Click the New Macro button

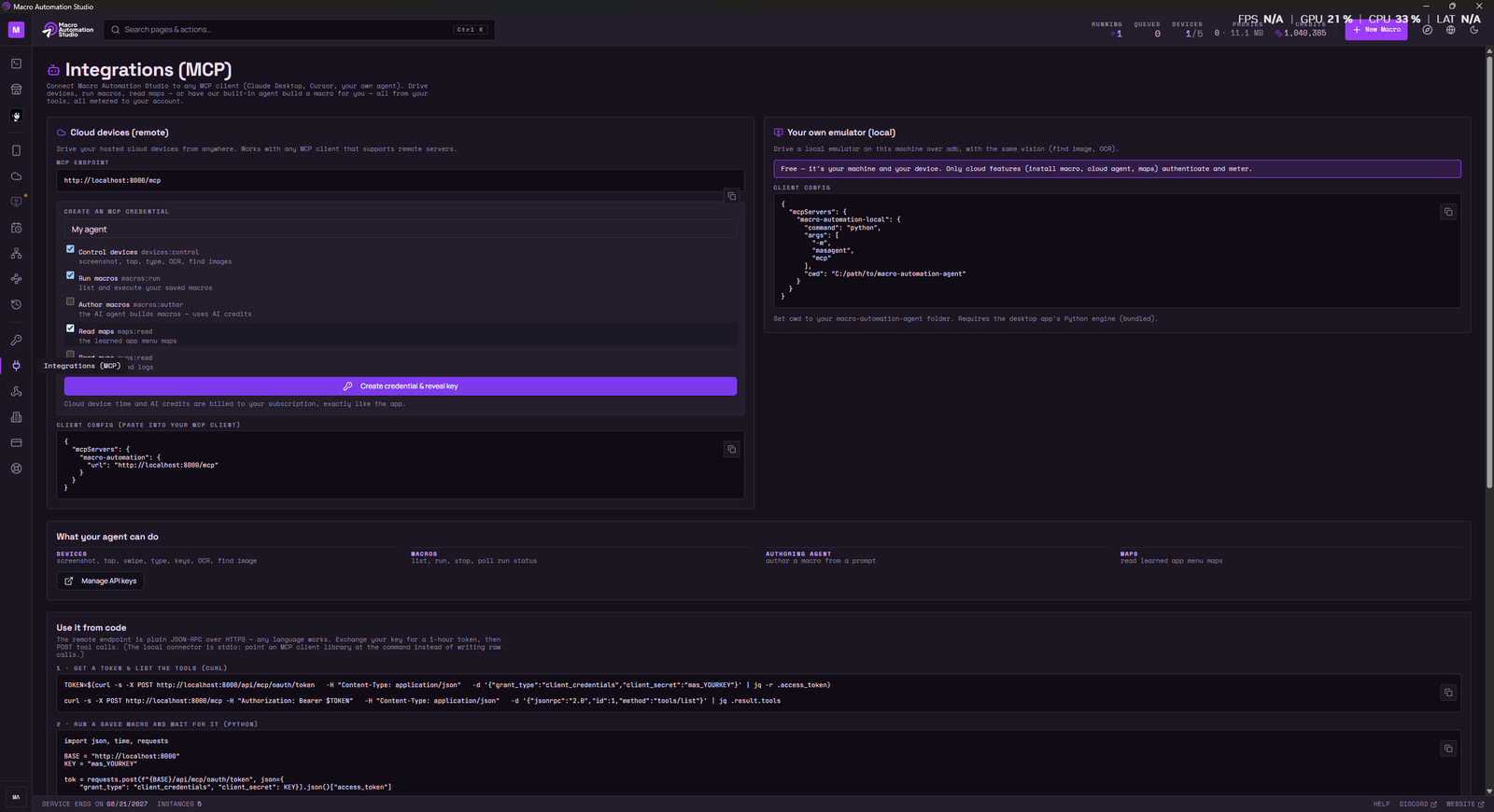click(x=1376, y=30)
